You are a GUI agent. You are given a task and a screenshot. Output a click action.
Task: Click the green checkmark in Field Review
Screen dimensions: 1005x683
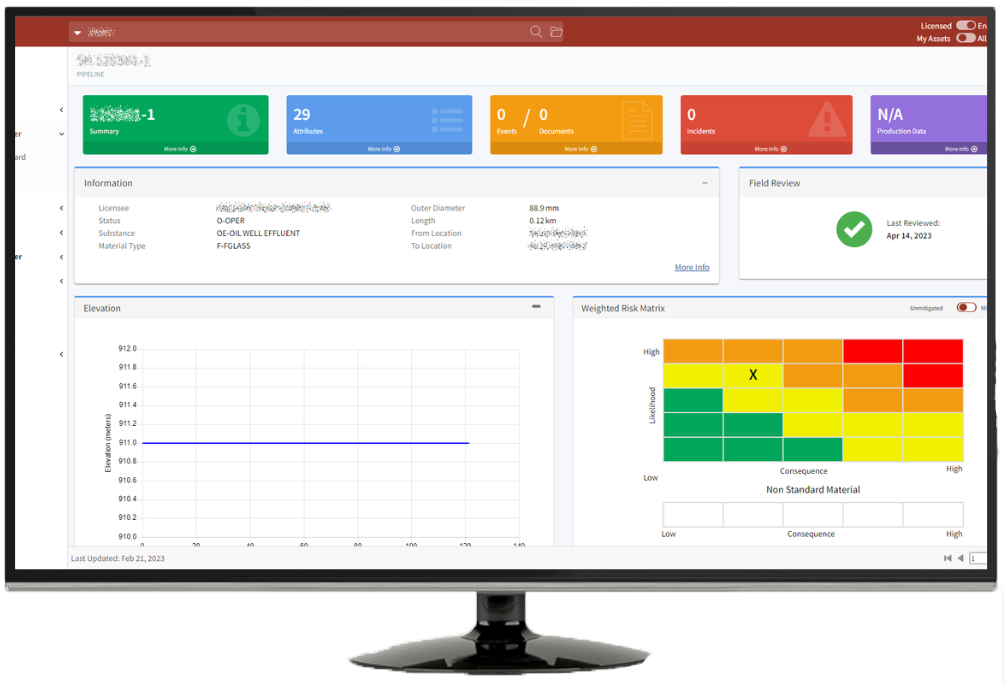(854, 230)
